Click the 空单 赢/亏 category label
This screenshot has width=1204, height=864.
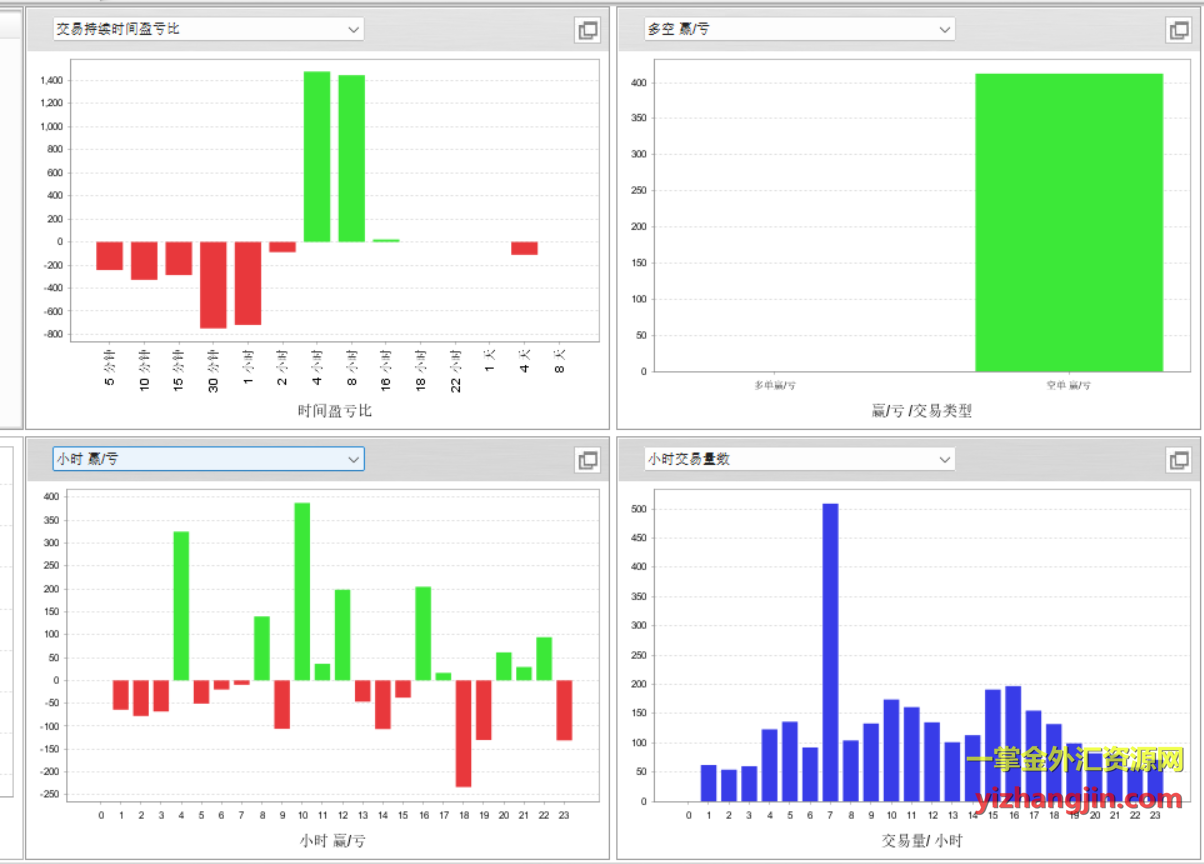pyautogui.click(x=1069, y=385)
